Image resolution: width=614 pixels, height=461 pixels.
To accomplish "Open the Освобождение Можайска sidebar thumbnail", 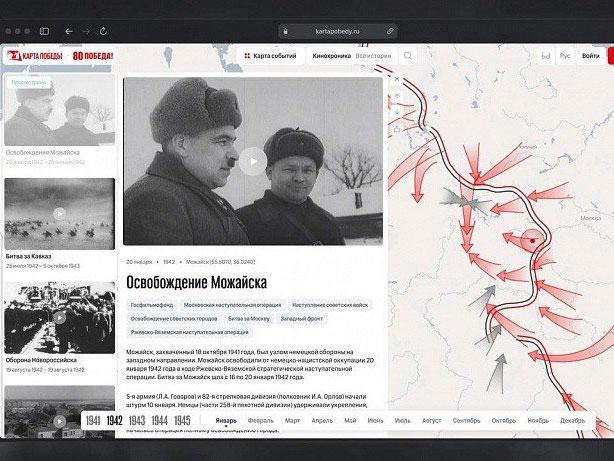I will (x=60, y=110).
